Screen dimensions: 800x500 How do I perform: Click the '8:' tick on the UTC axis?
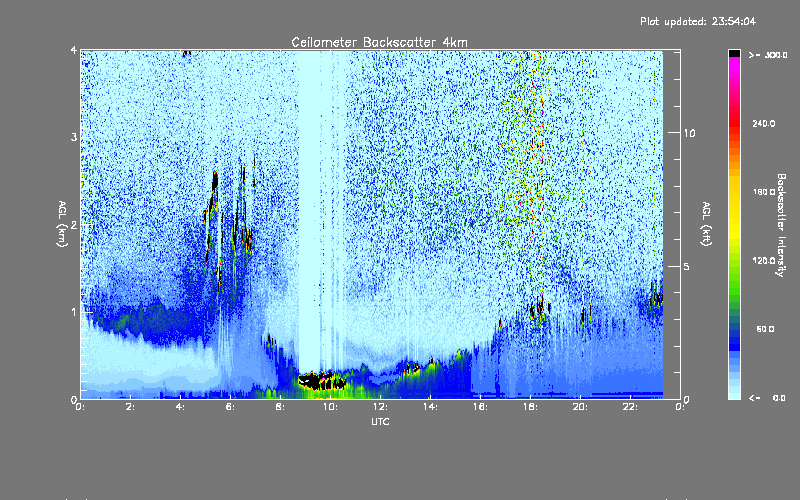tap(280, 407)
